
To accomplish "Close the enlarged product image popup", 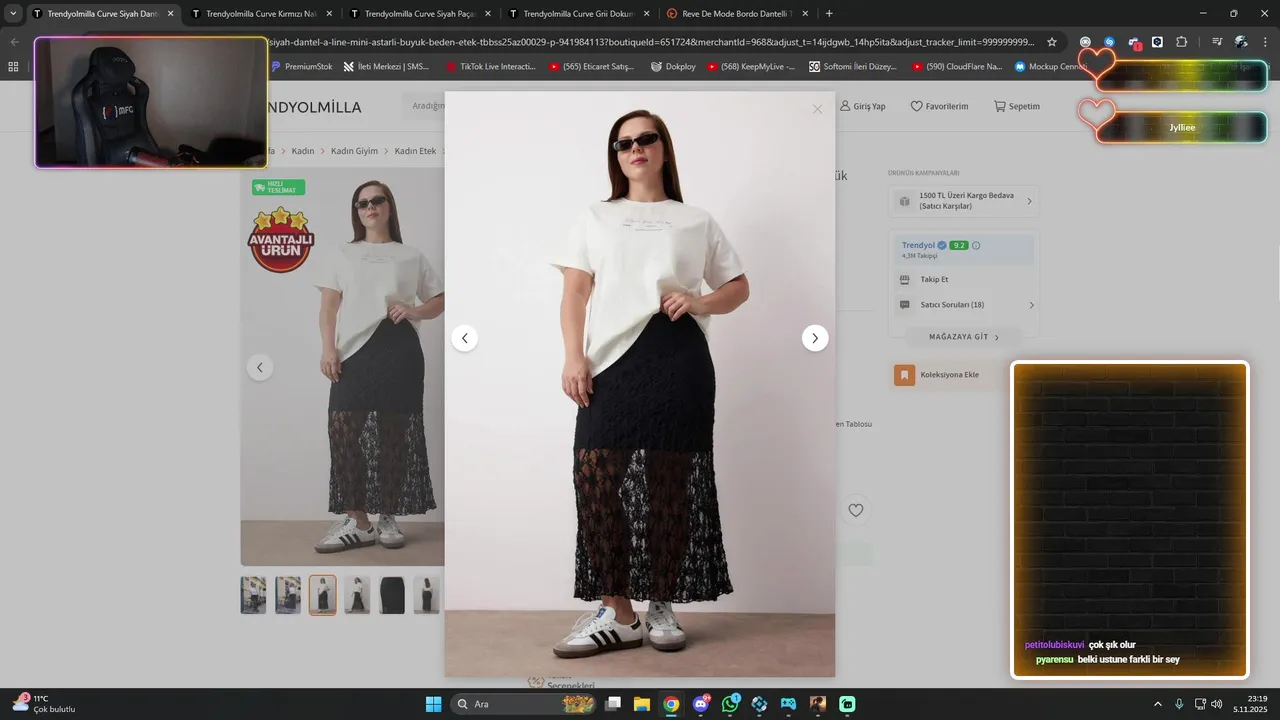I will tap(817, 109).
